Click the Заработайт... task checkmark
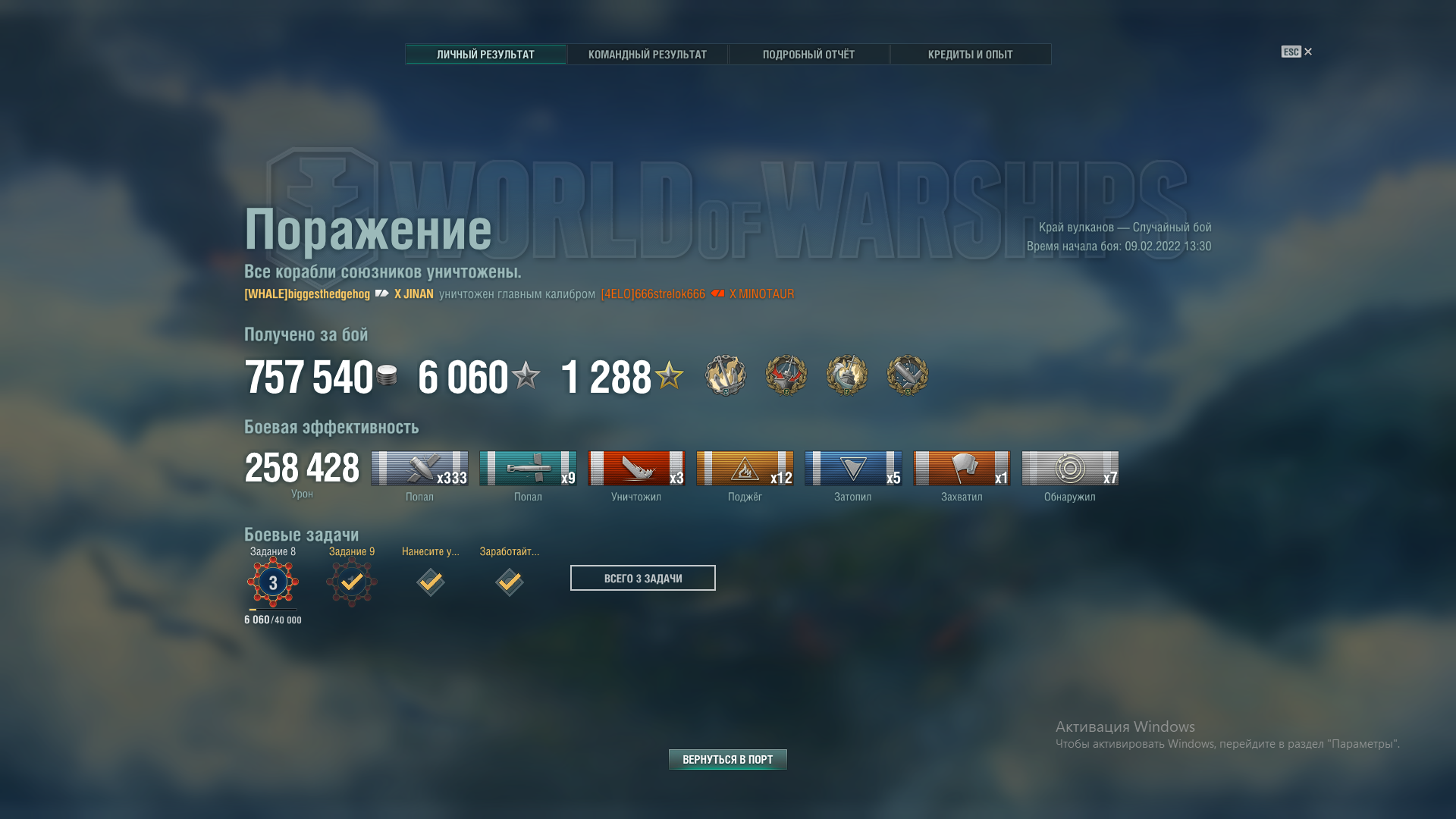 (x=510, y=582)
